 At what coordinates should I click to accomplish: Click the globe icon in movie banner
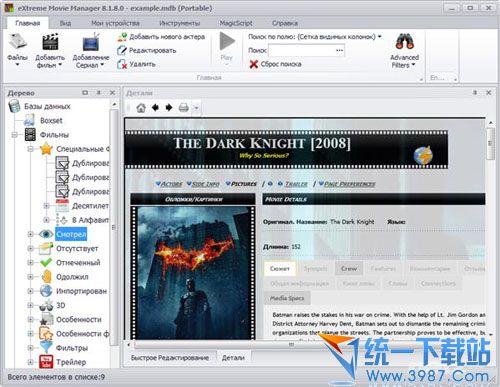[x=423, y=155]
